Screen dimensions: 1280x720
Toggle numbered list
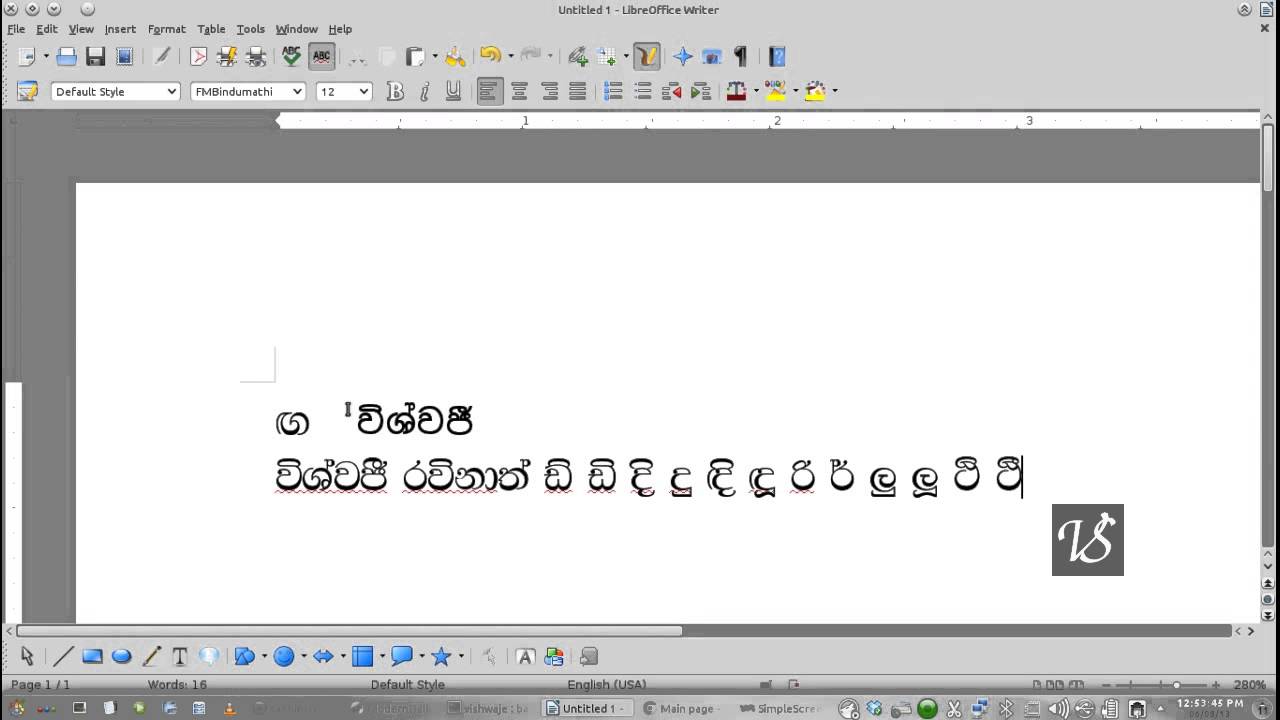tap(614, 91)
